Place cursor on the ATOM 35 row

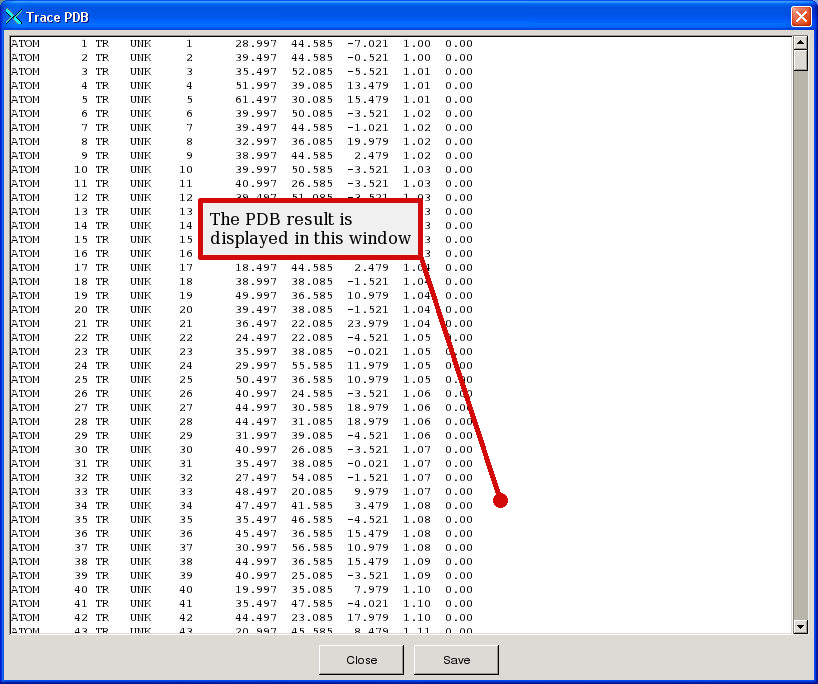point(240,520)
